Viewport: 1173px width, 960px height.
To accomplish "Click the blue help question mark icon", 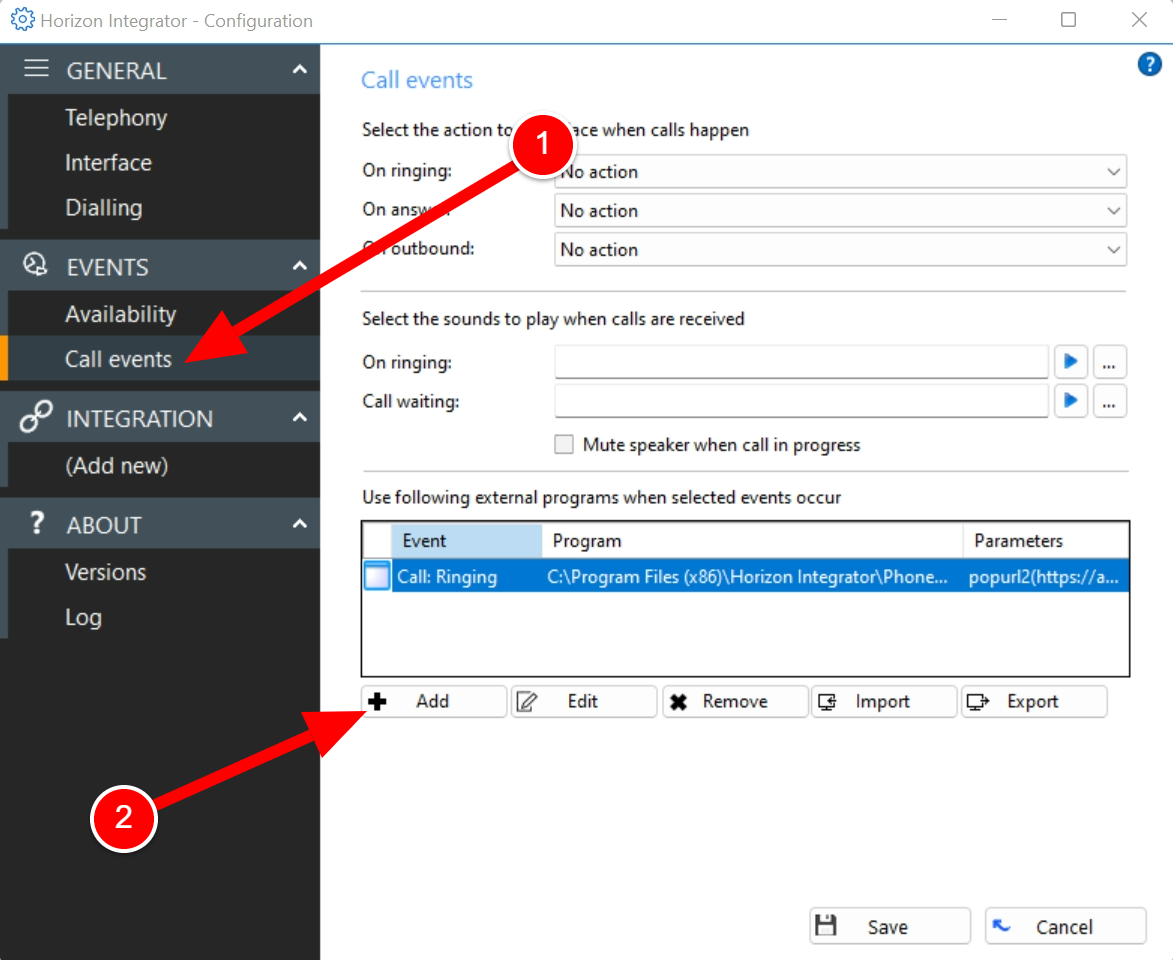I will pyautogui.click(x=1149, y=64).
